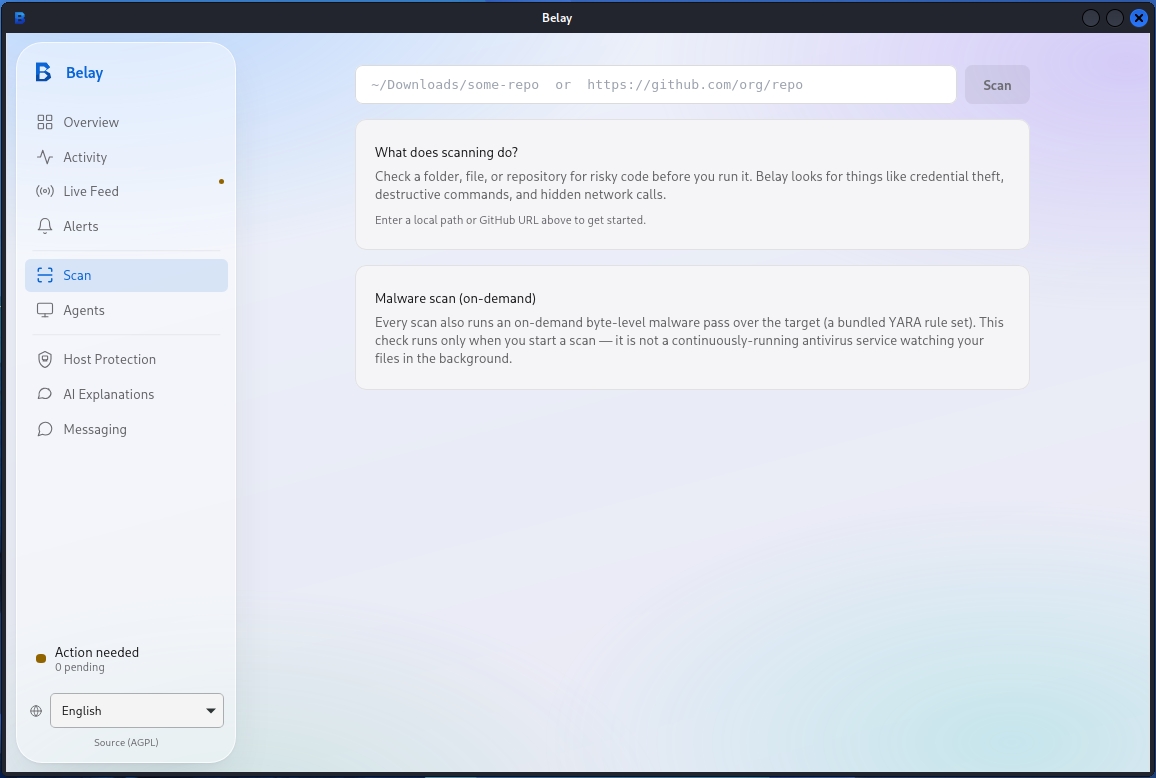Close the Belay window

point(1138,18)
